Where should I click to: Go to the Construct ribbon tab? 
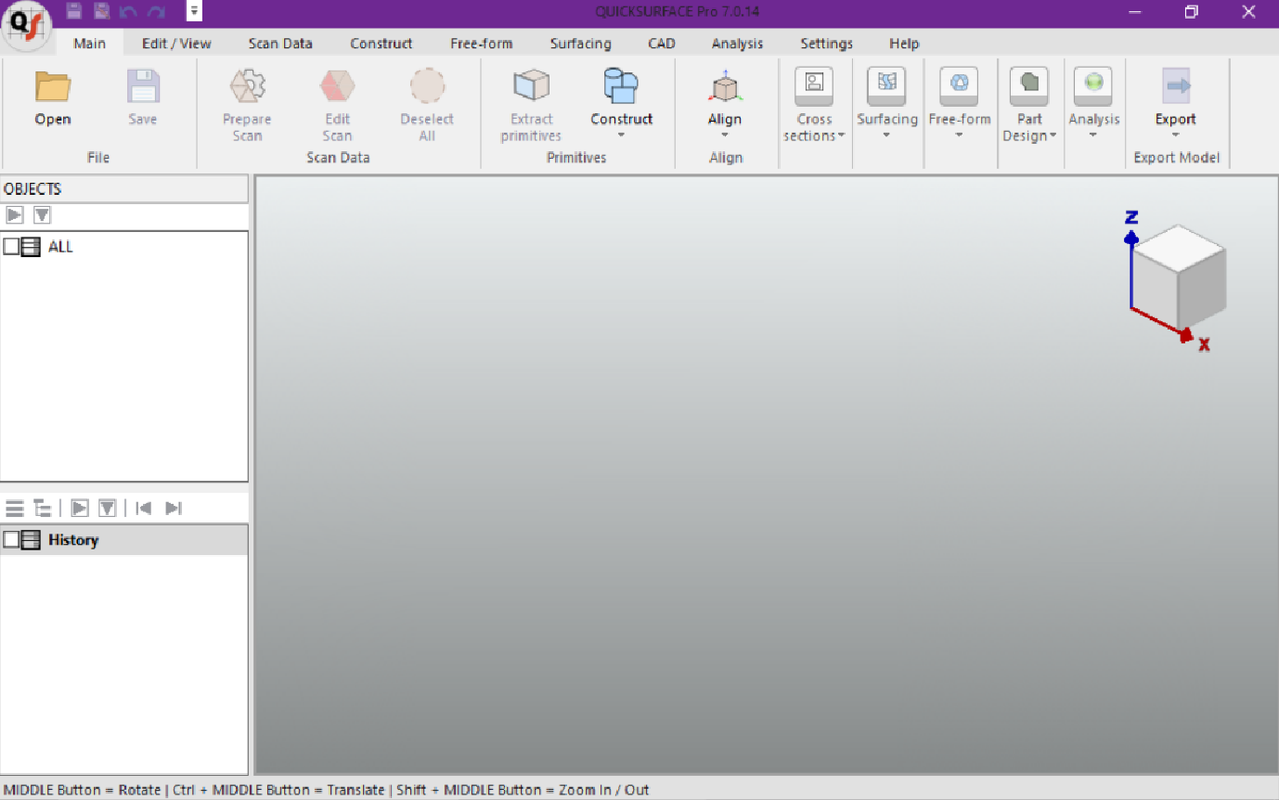click(381, 43)
